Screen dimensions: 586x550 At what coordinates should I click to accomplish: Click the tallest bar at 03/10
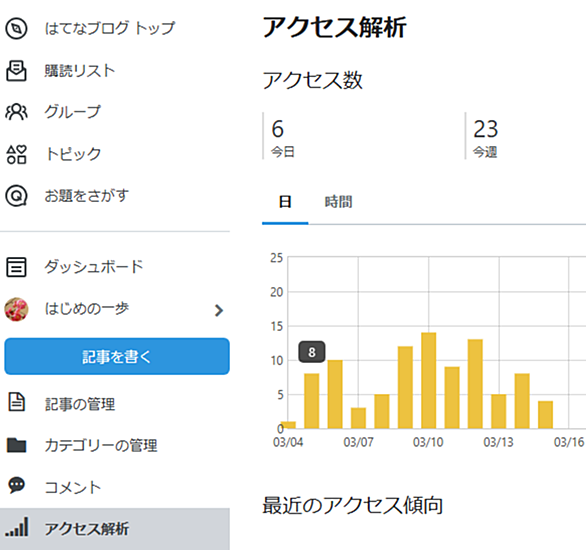point(428,380)
